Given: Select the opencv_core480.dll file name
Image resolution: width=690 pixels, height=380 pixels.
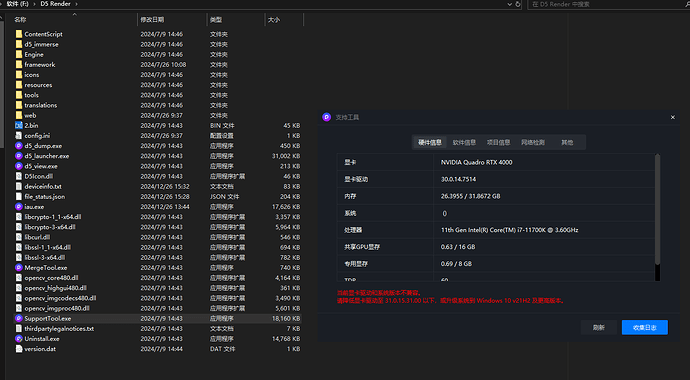Looking at the screenshot, I should [x=51, y=278].
